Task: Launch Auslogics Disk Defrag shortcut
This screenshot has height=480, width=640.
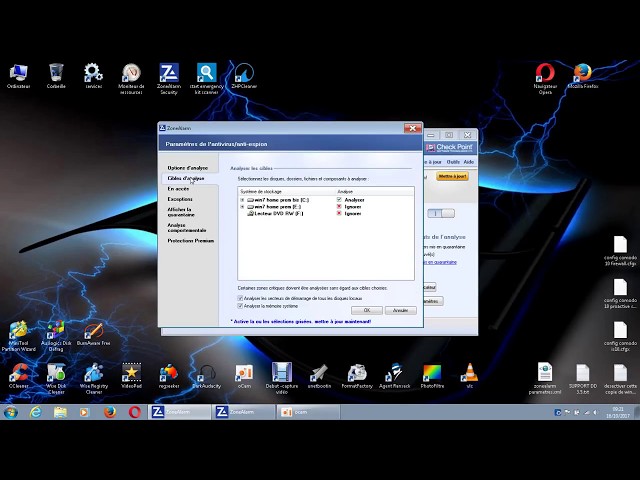Action: pos(56,336)
